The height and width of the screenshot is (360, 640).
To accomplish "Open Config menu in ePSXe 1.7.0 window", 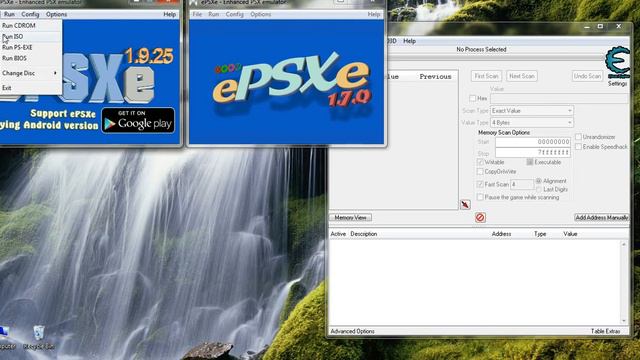I will [235, 14].
